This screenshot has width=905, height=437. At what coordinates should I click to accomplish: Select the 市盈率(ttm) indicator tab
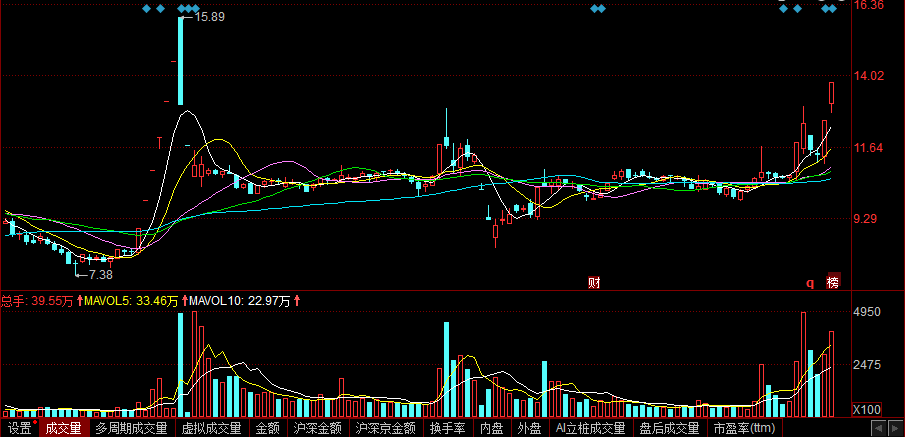(x=744, y=428)
